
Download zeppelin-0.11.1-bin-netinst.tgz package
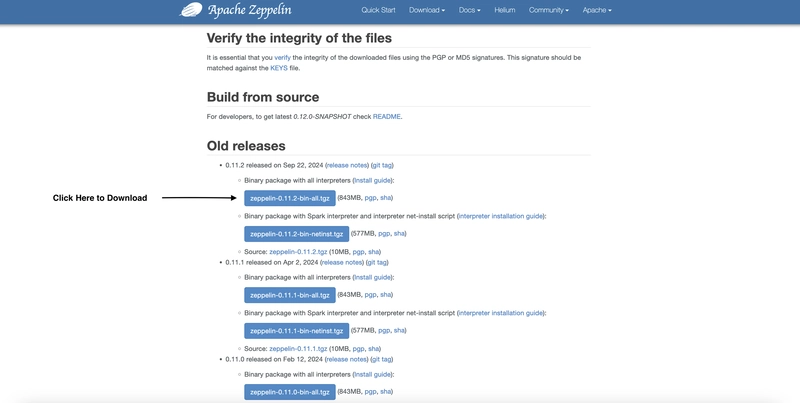tap(296, 331)
